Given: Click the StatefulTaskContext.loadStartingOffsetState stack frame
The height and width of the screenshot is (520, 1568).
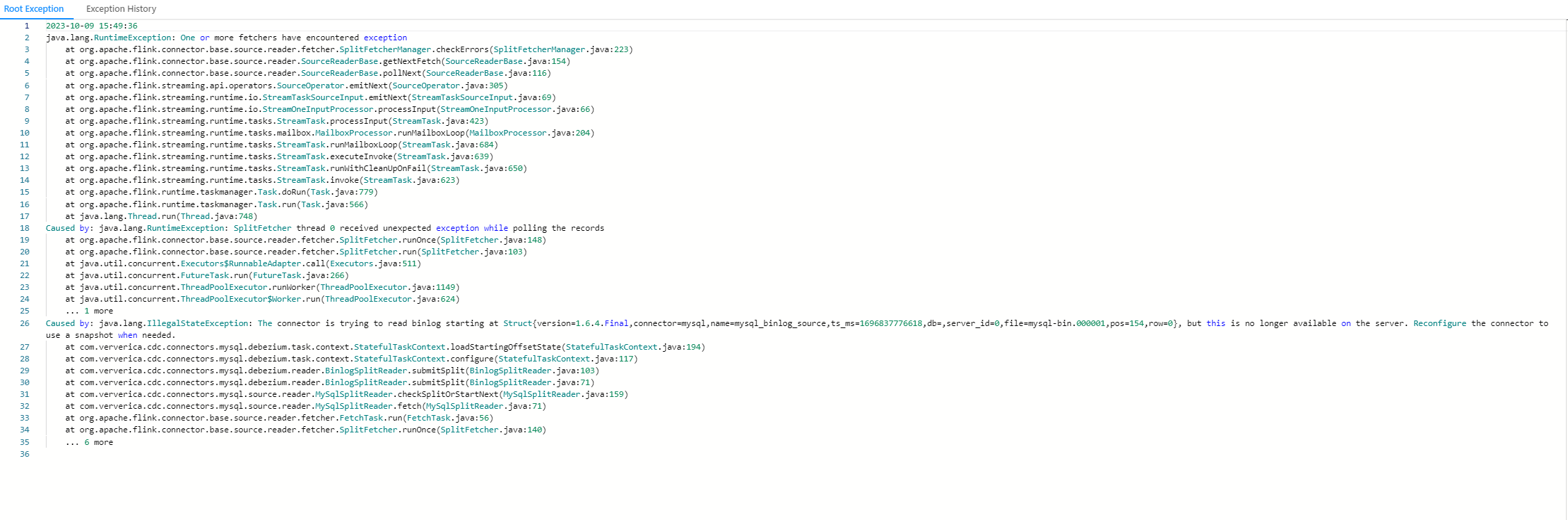Looking at the screenshot, I should (x=385, y=347).
